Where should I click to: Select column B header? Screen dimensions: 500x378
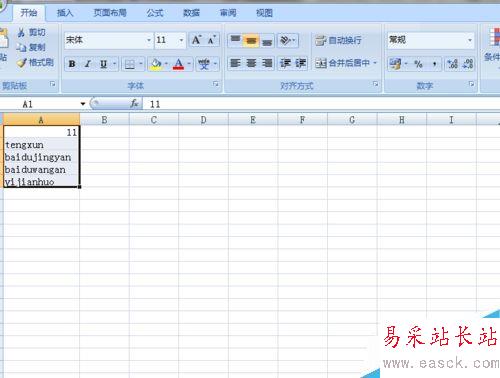coord(104,120)
